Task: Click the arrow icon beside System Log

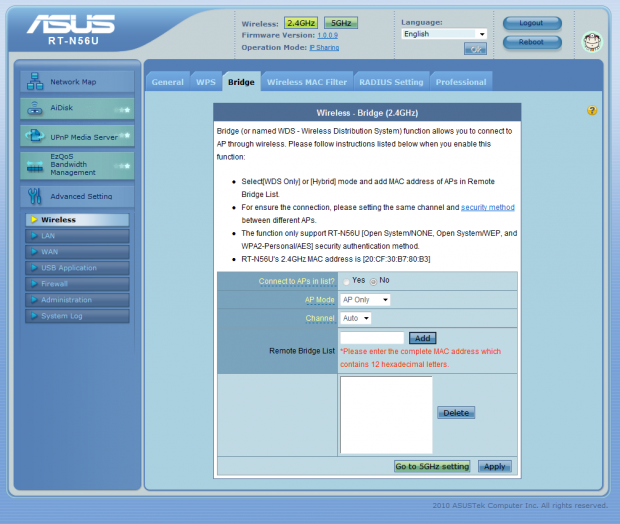Action: pyautogui.click(x=34, y=316)
